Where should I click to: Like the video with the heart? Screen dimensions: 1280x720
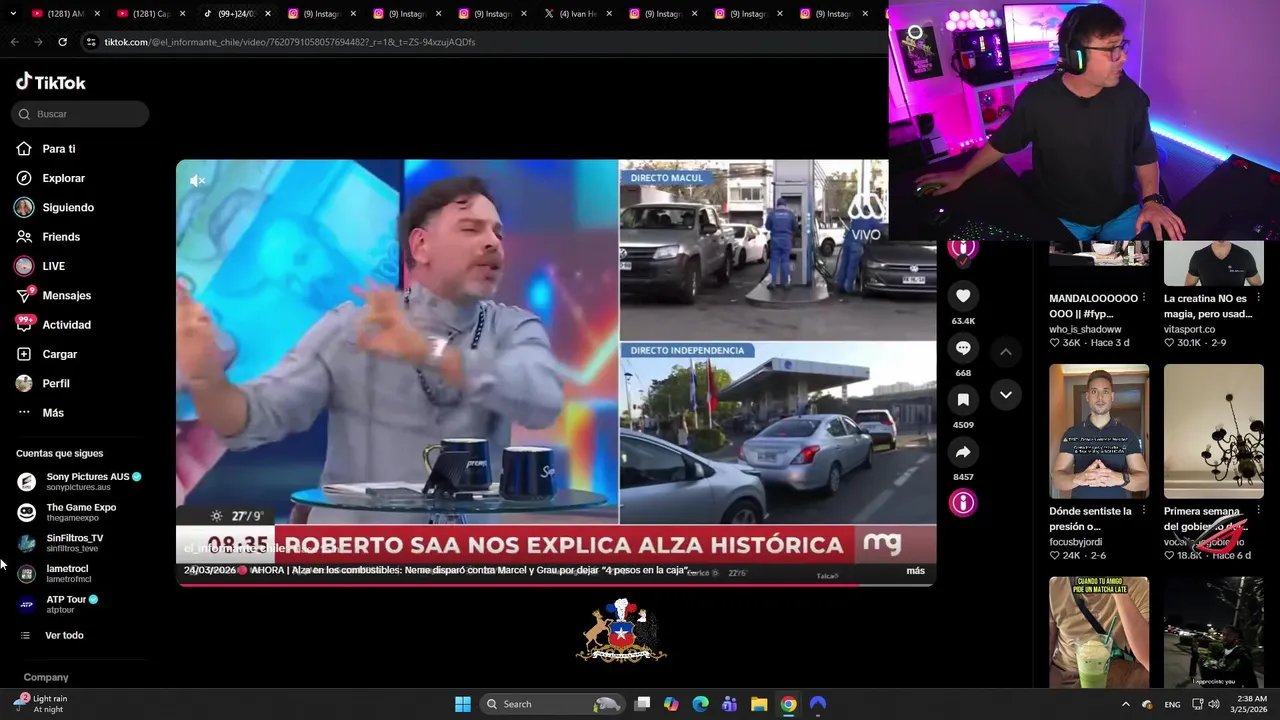[x=963, y=296]
